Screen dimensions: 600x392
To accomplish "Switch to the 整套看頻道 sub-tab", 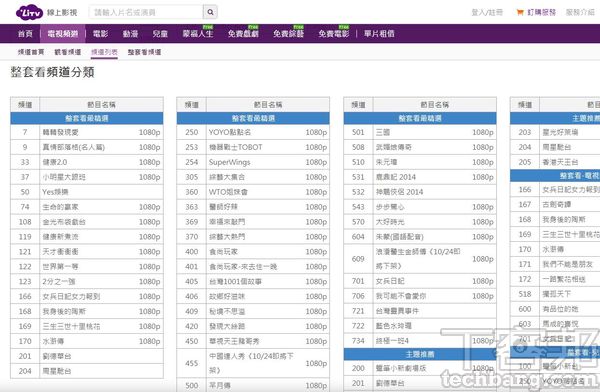I will click(144, 52).
